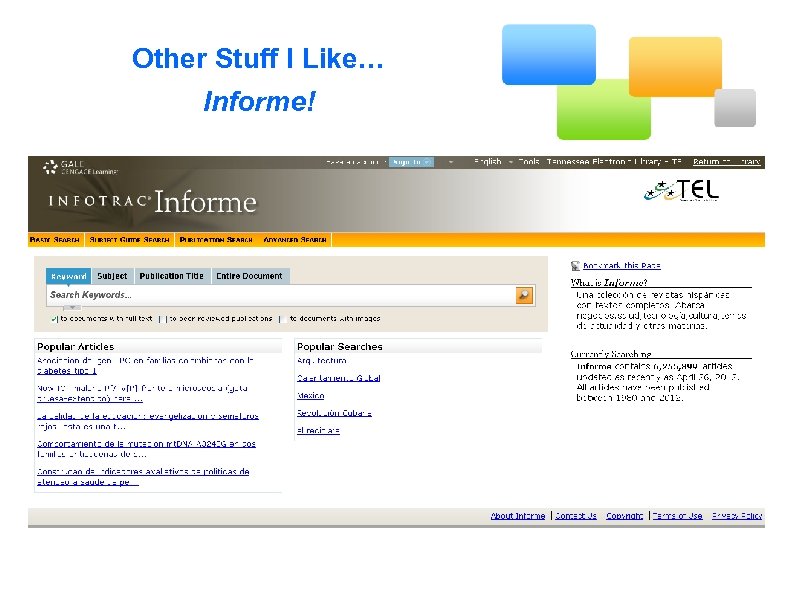The width and height of the screenshot is (800, 600).
Task: Open the diabetes tipo 1 popular article
Action: [145, 366]
